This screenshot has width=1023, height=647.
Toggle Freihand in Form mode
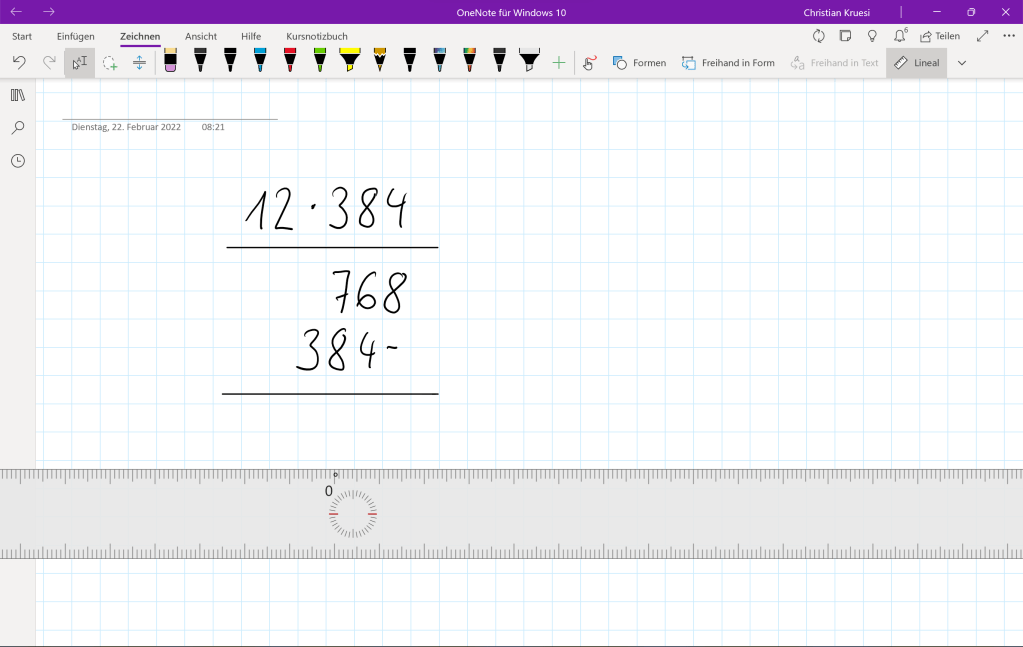728,63
